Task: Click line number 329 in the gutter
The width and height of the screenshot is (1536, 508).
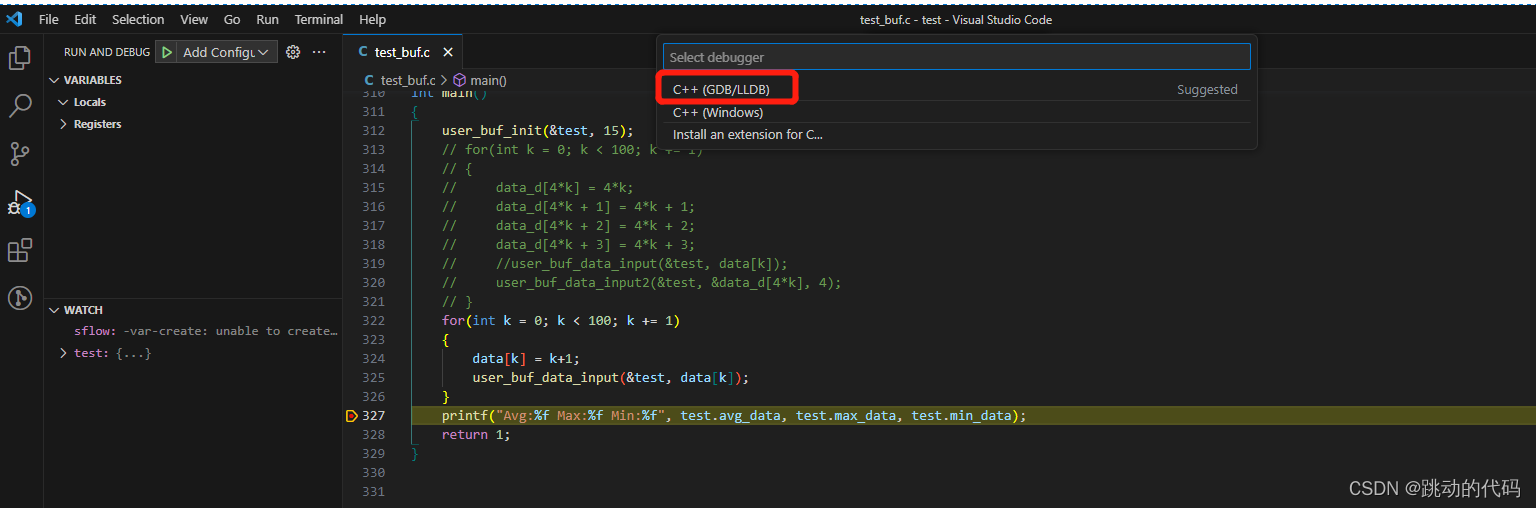Action: click(373, 454)
